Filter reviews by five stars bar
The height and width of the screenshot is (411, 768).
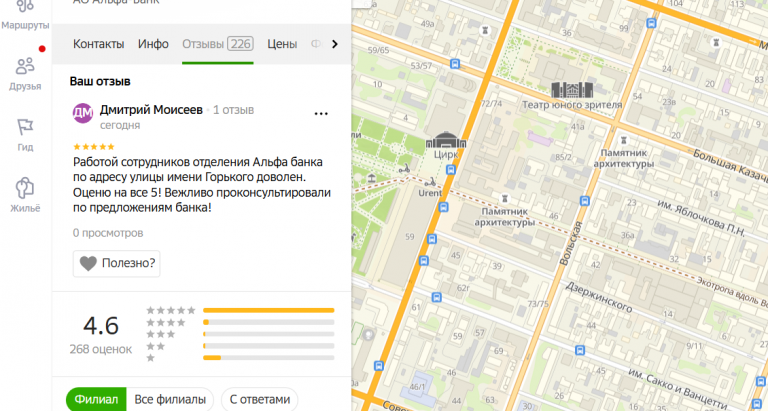tap(268, 310)
